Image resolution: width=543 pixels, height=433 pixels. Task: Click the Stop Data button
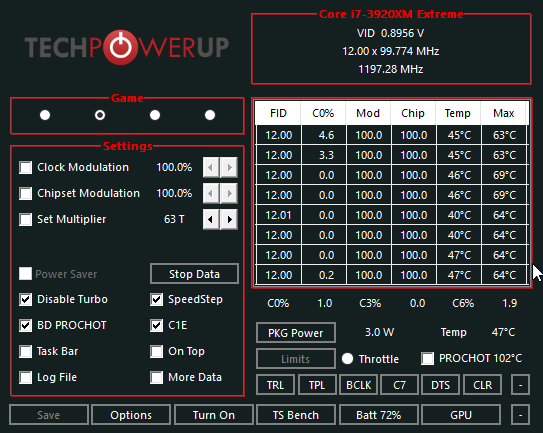click(194, 274)
